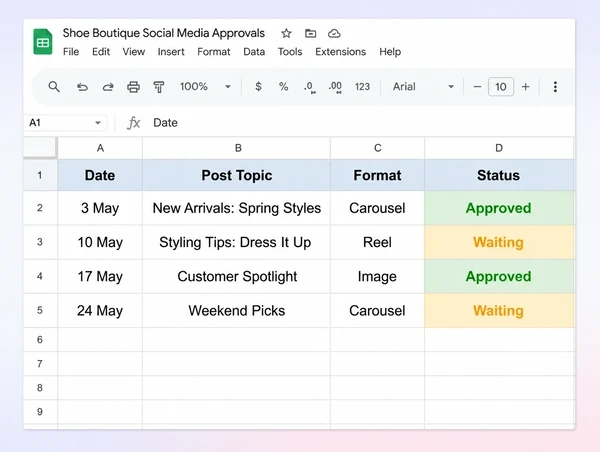Format selection as currency

(258, 86)
